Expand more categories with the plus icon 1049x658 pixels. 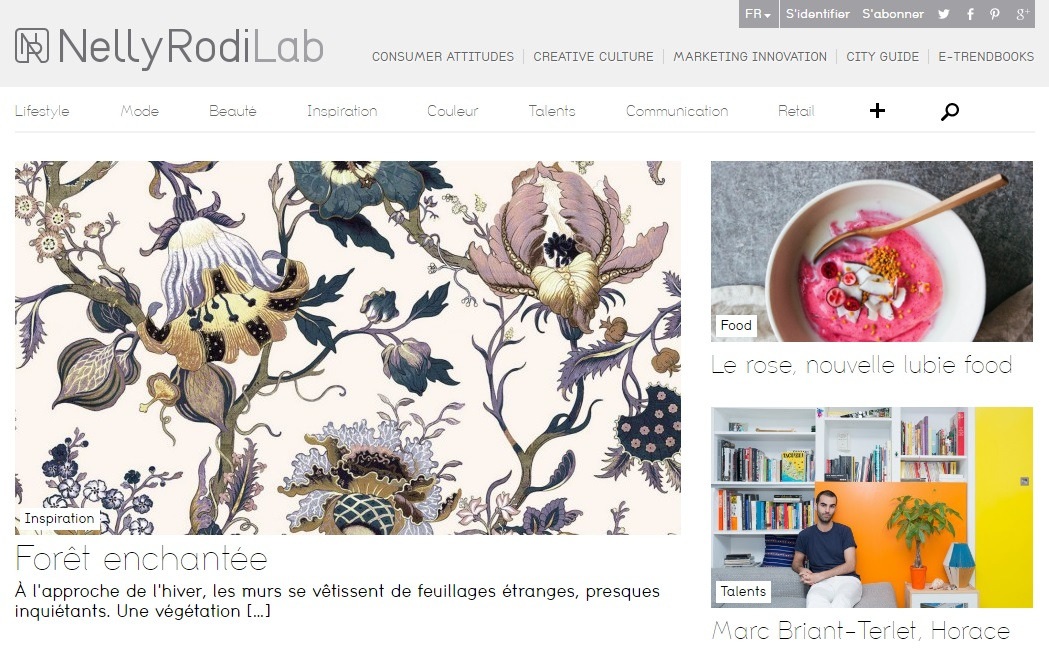(877, 110)
